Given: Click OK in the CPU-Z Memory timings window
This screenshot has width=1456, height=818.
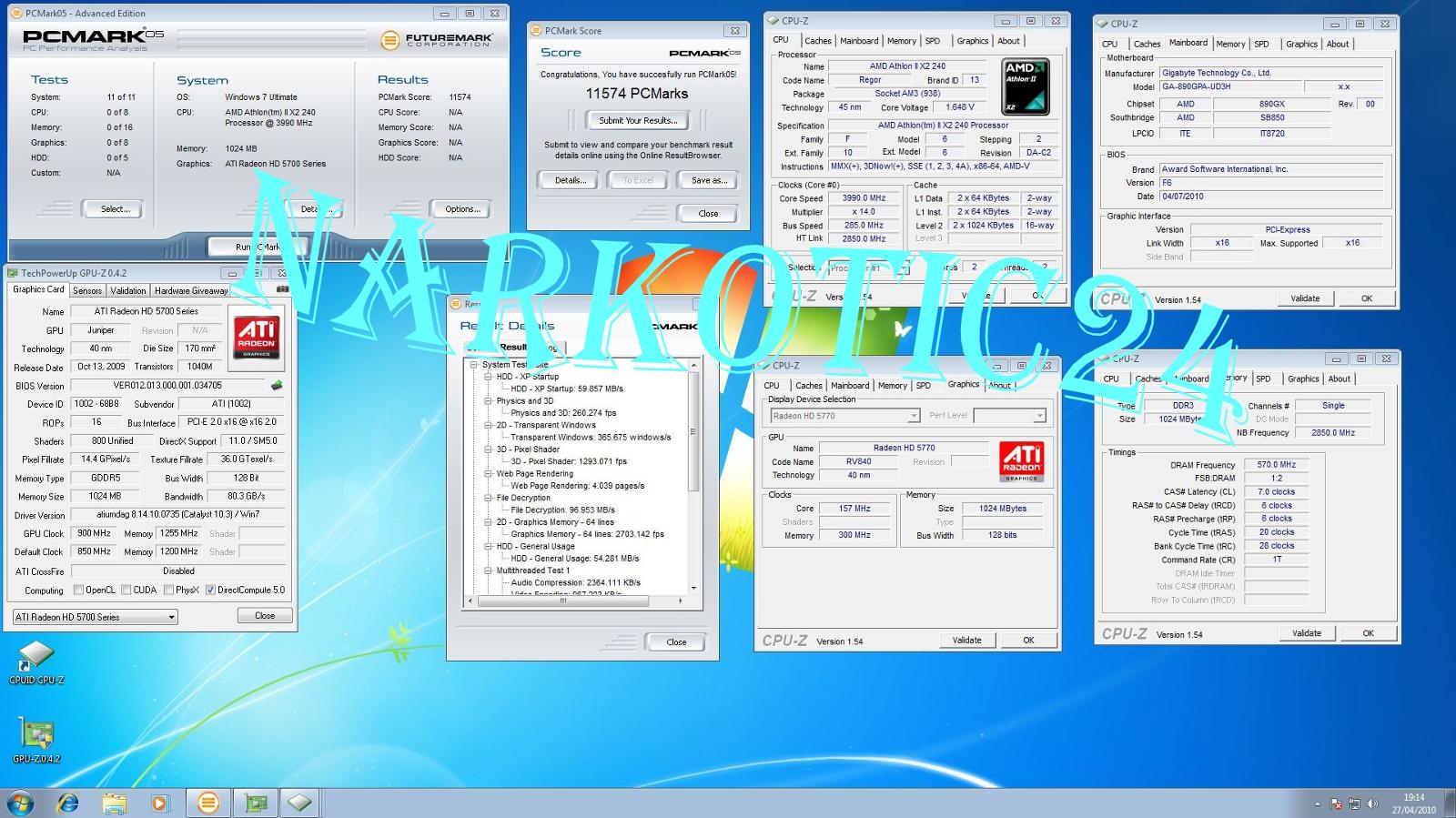Looking at the screenshot, I should (1368, 633).
